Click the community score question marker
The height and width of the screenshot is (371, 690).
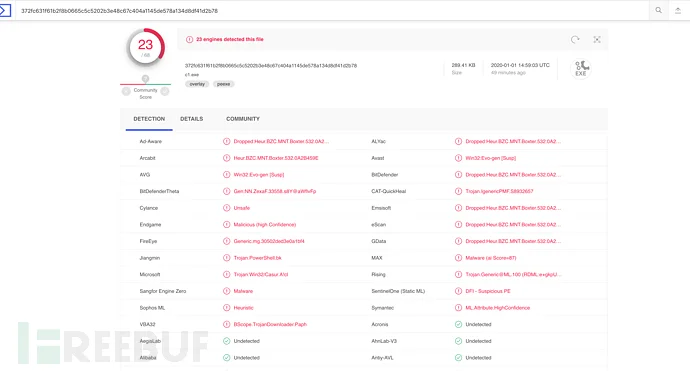coord(145,79)
